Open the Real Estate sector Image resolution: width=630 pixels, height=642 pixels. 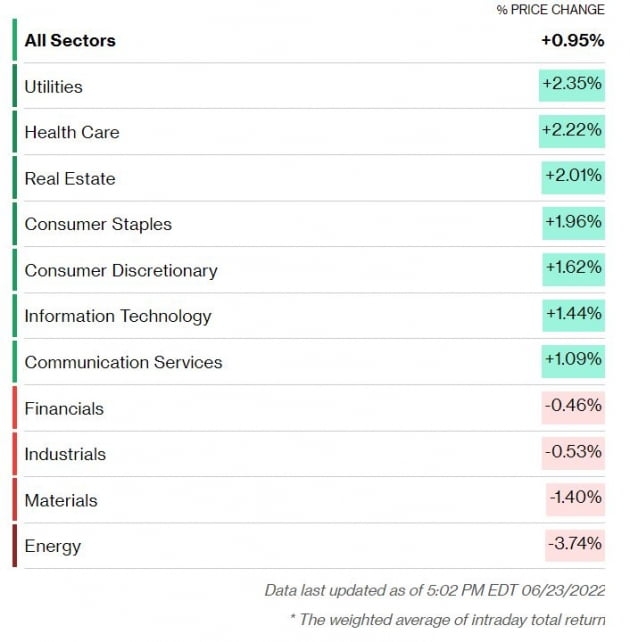click(70, 179)
